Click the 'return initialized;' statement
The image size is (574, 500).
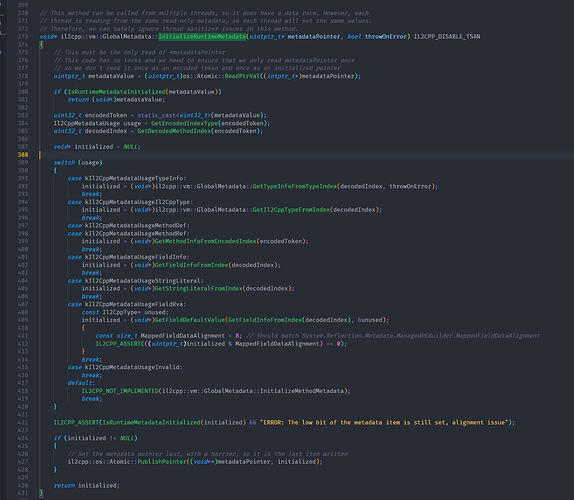[x=87, y=485]
